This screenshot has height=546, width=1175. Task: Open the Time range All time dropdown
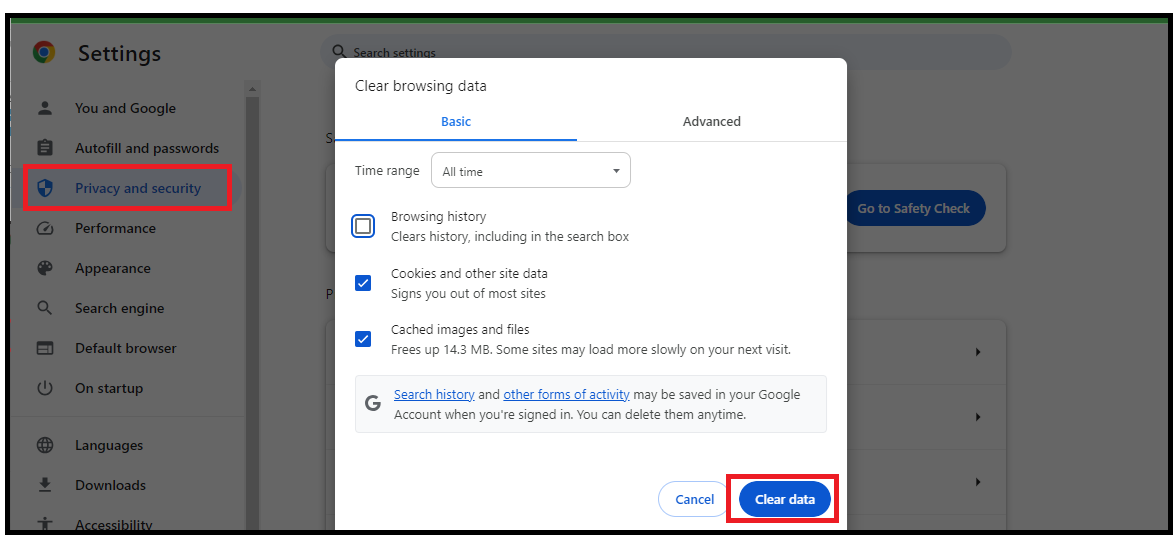coord(531,171)
